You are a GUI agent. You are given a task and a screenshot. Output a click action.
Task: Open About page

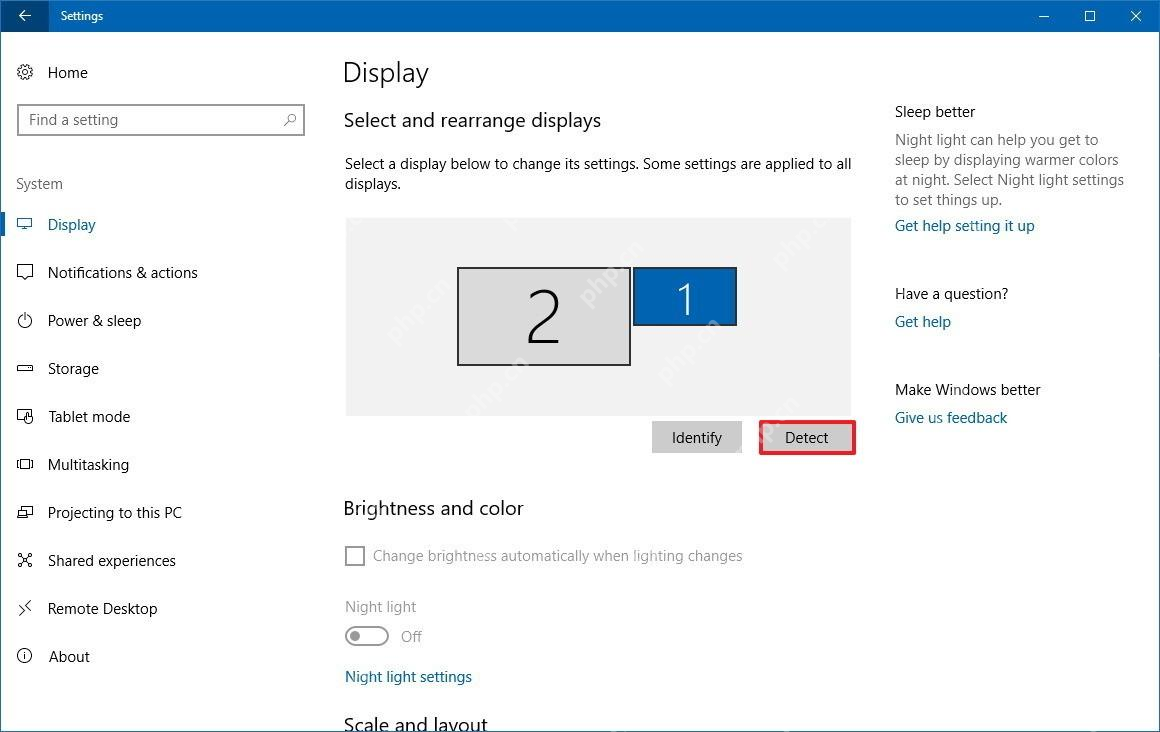point(69,657)
